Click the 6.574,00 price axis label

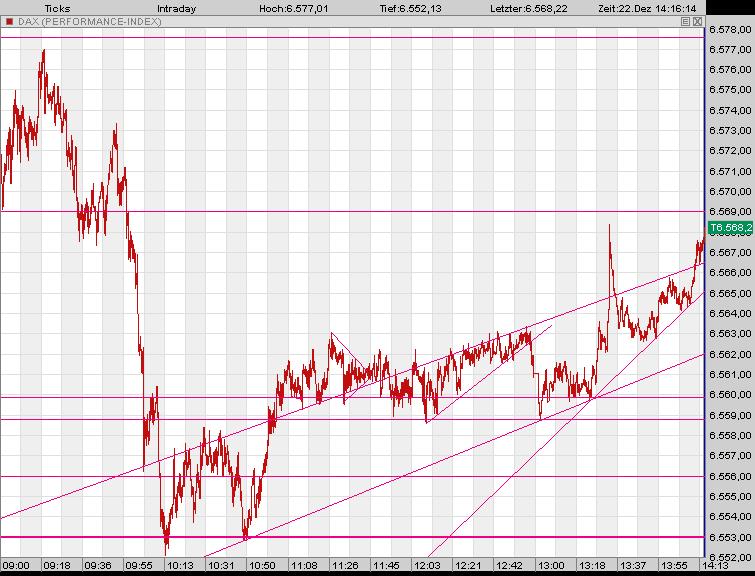click(731, 111)
